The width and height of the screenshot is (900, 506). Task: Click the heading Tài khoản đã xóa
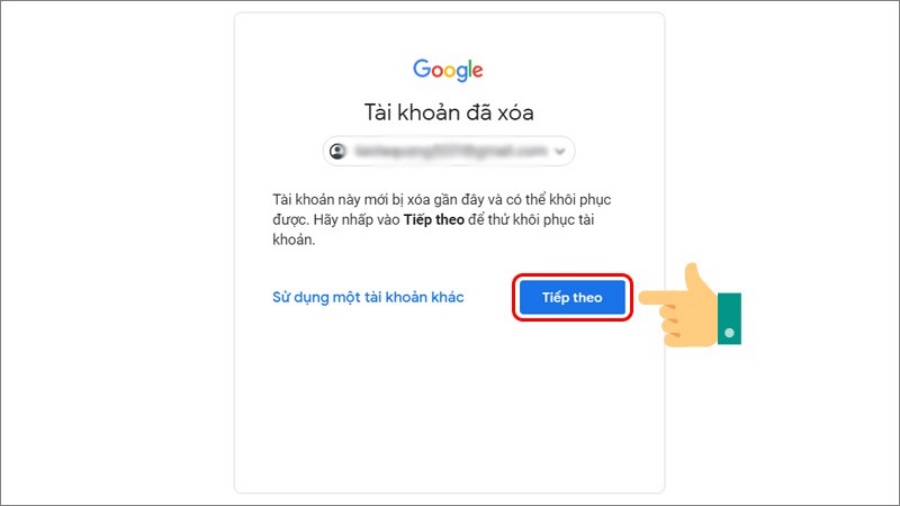(449, 112)
